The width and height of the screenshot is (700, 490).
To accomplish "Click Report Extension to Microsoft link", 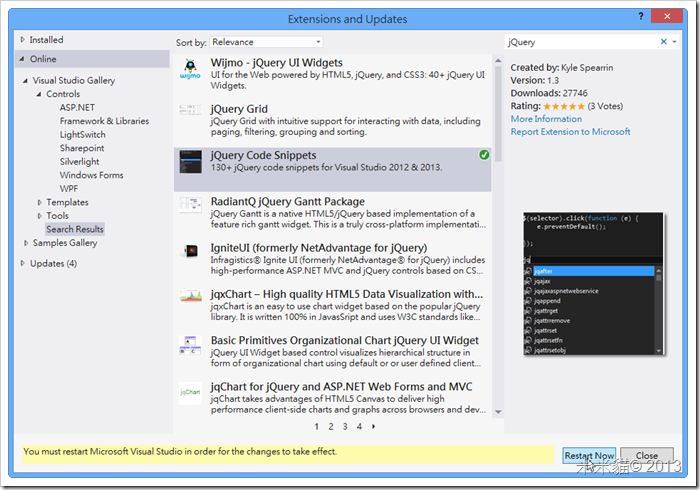I will click(x=571, y=132).
